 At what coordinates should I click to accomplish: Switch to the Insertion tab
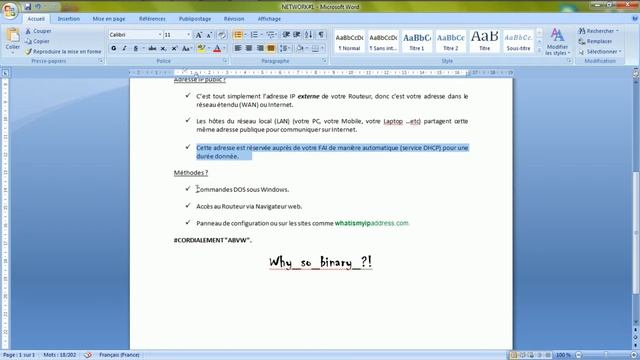[69, 19]
